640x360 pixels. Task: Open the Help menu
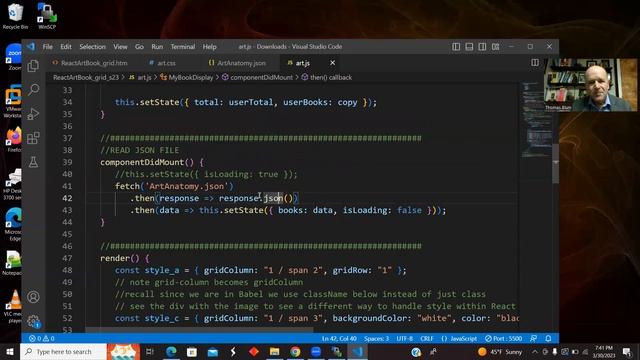tap(209, 47)
